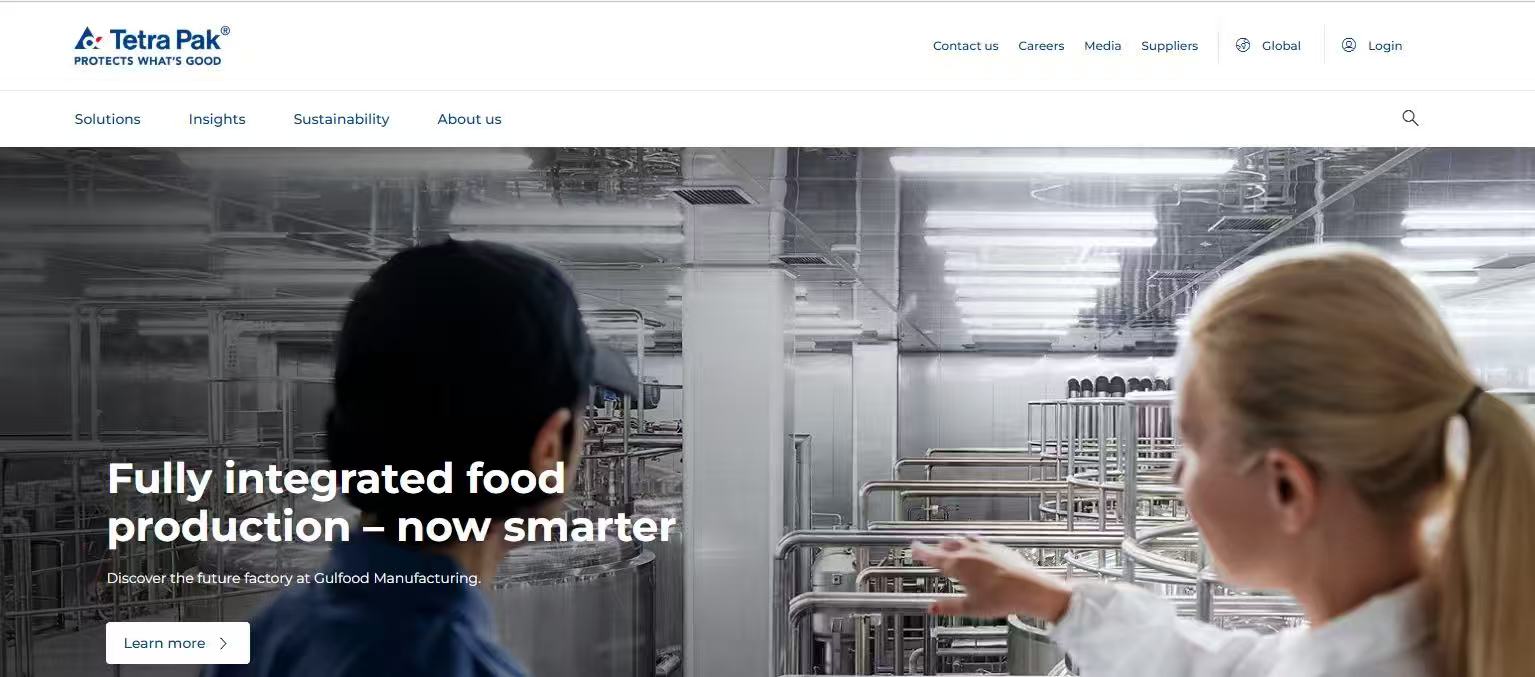Visit the Suppliers page

click(x=1169, y=46)
